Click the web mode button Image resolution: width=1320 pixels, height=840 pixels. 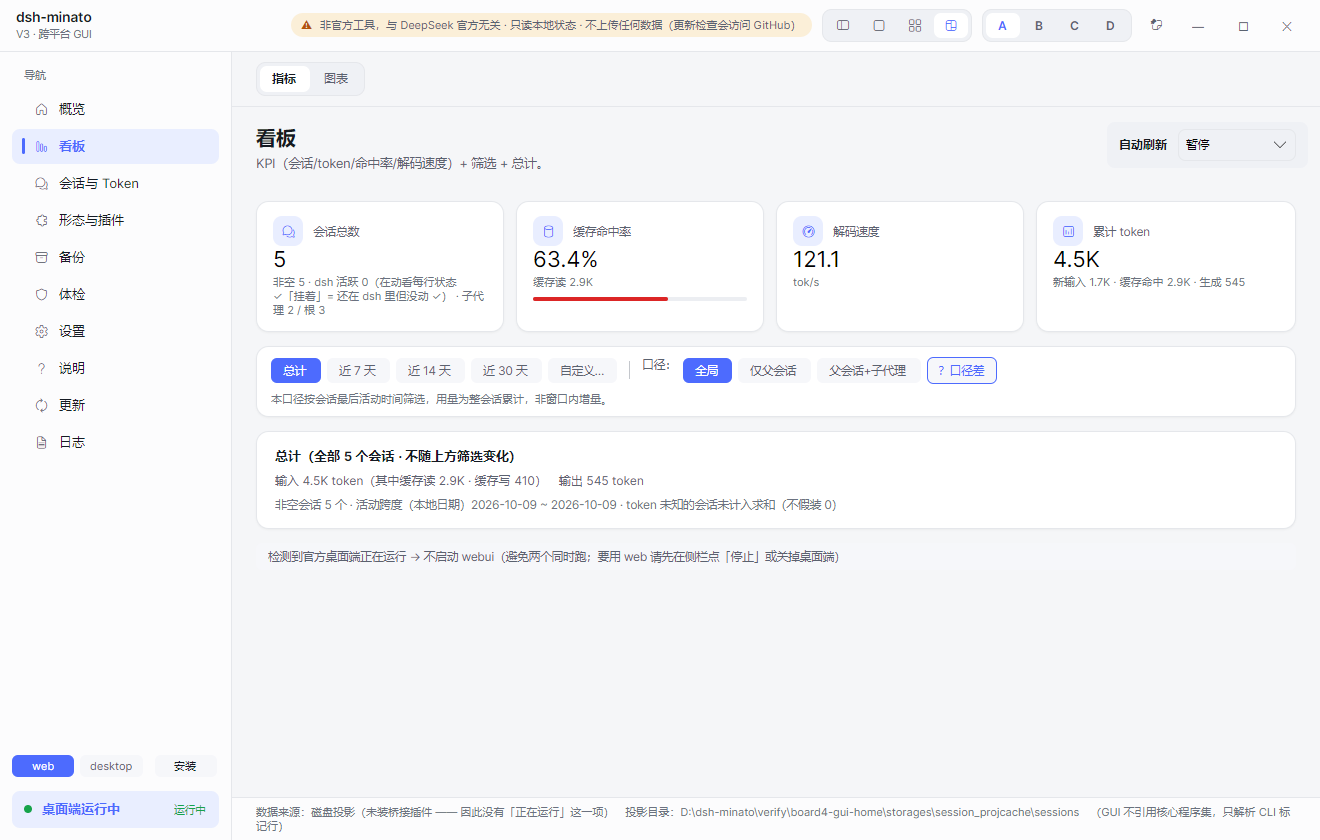point(43,766)
